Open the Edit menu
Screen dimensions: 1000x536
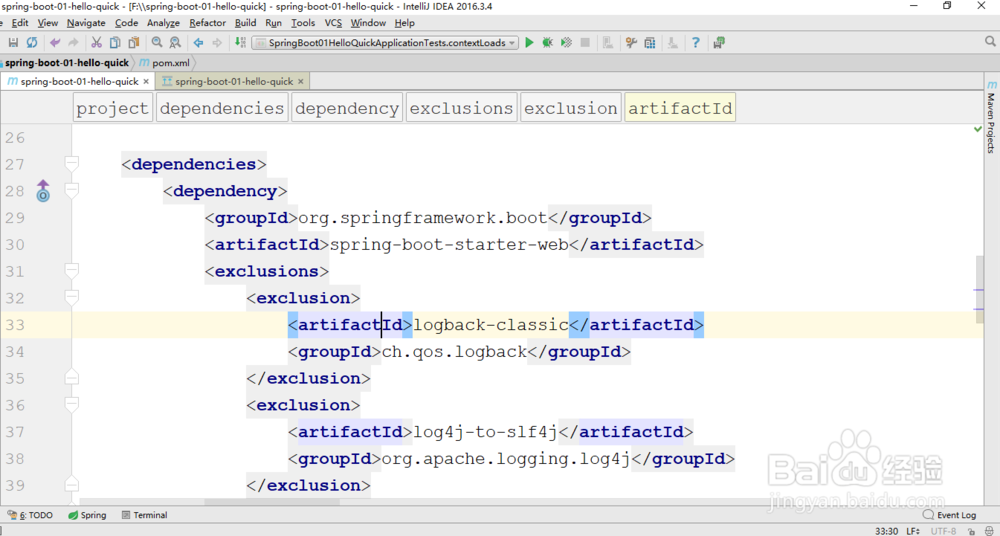click(20, 23)
